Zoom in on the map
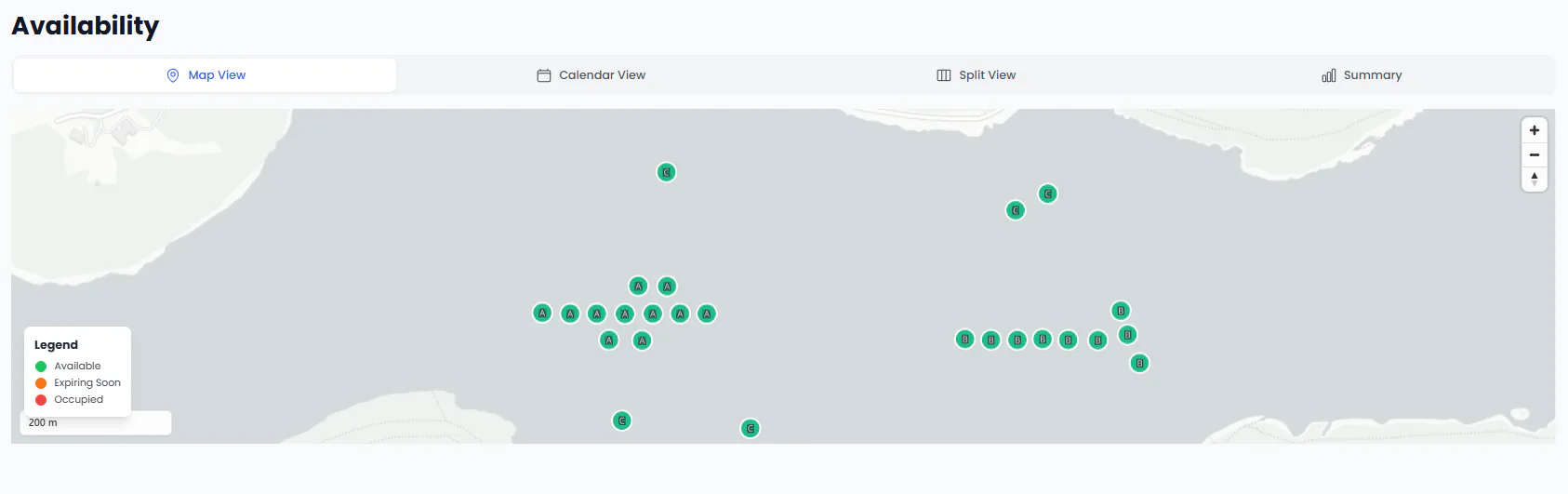Image resolution: width=1568 pixels, height=494 pixels. (1535, 130)
